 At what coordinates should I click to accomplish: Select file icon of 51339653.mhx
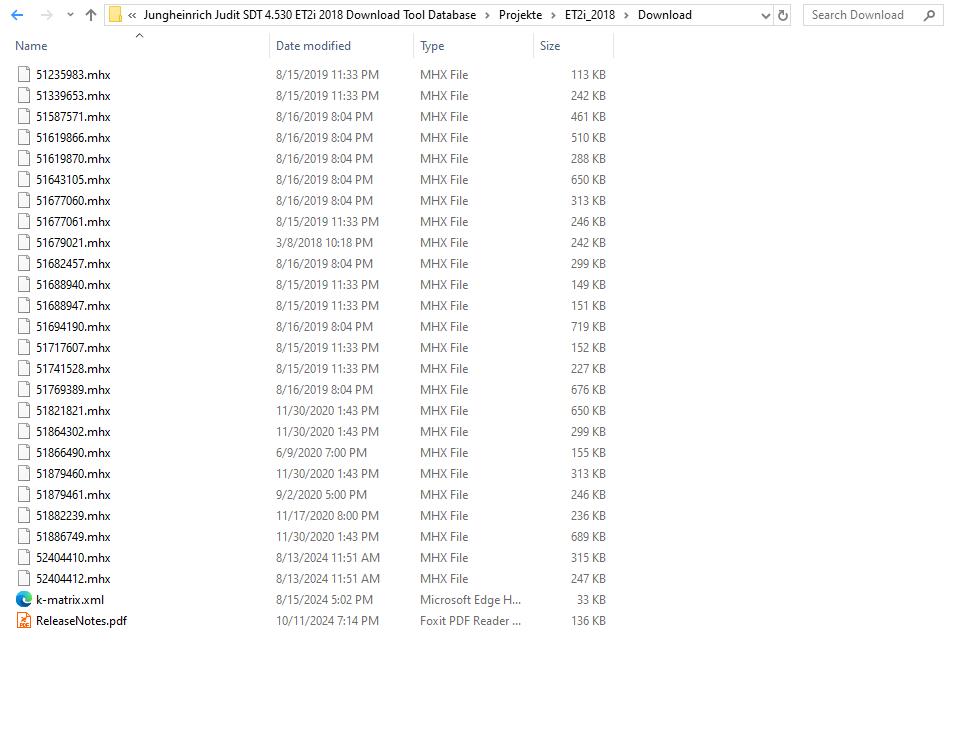click(24, 95)
